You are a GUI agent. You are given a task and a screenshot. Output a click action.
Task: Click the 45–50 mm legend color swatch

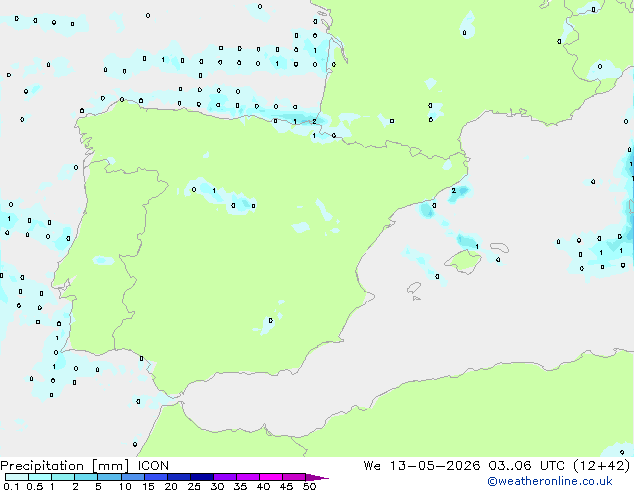tap(294, 477)
